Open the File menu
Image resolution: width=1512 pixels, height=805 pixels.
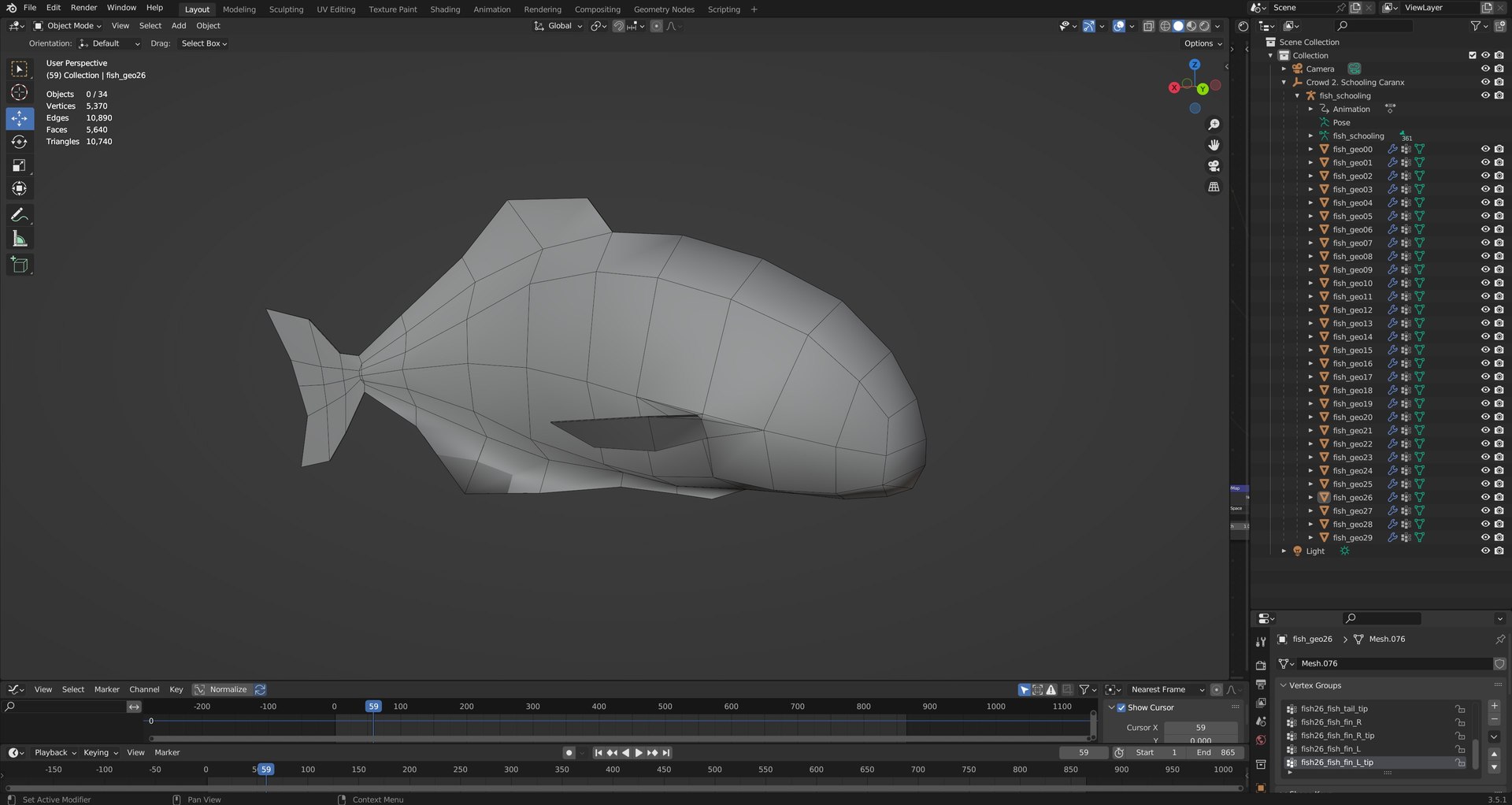point(30,8)
